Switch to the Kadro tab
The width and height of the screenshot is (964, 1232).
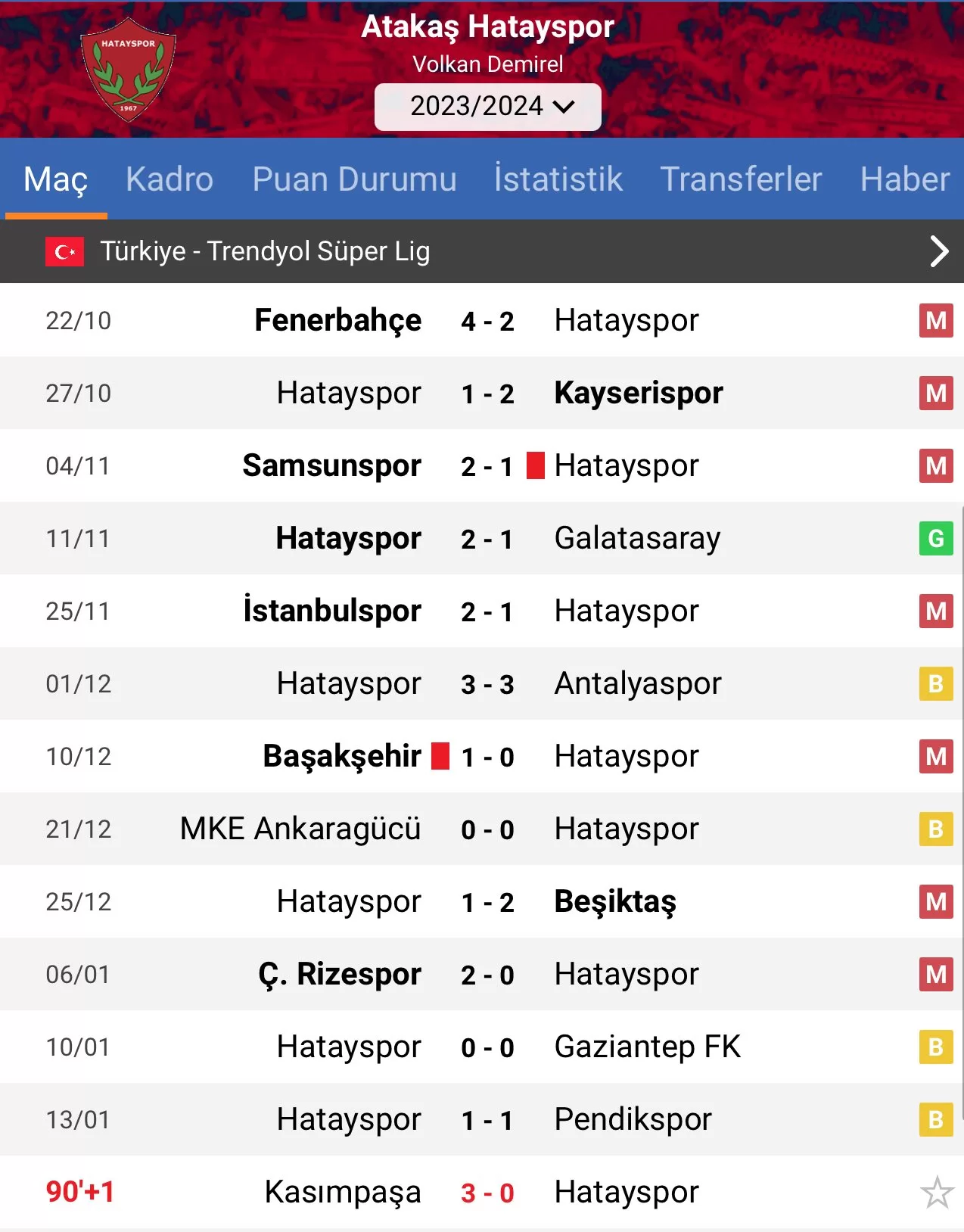[x=169, y=179]
